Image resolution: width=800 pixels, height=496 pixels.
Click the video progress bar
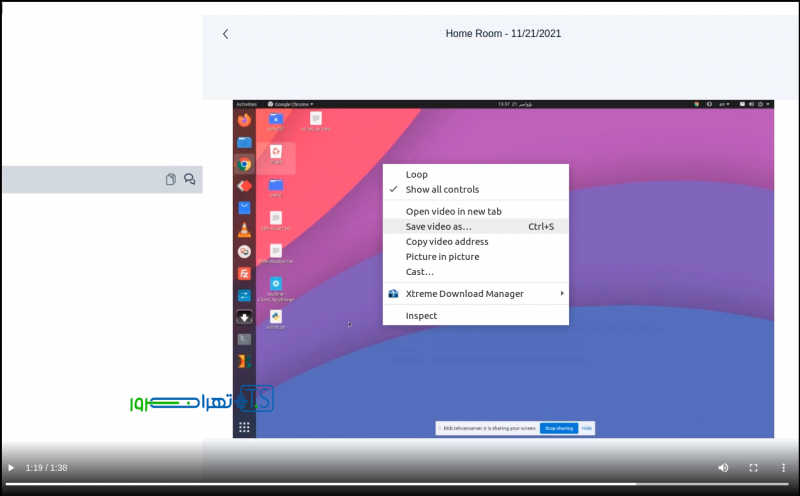(x=400, y=484)
